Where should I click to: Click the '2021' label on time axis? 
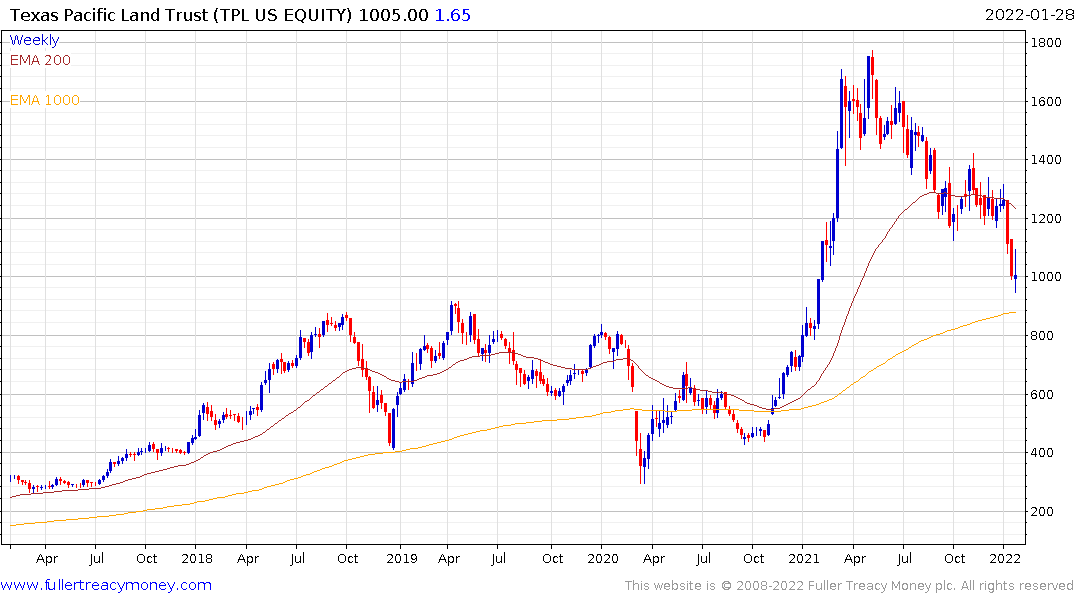click(x=804, y=559)
